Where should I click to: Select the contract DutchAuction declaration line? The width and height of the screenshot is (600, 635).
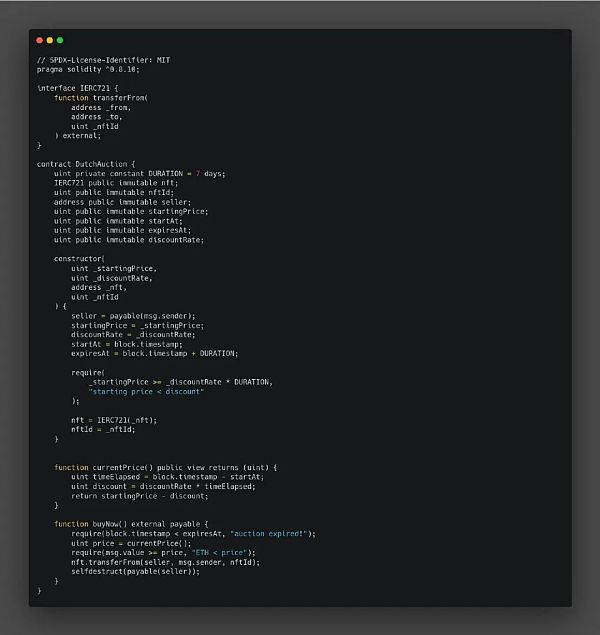(x=92, y=164)
